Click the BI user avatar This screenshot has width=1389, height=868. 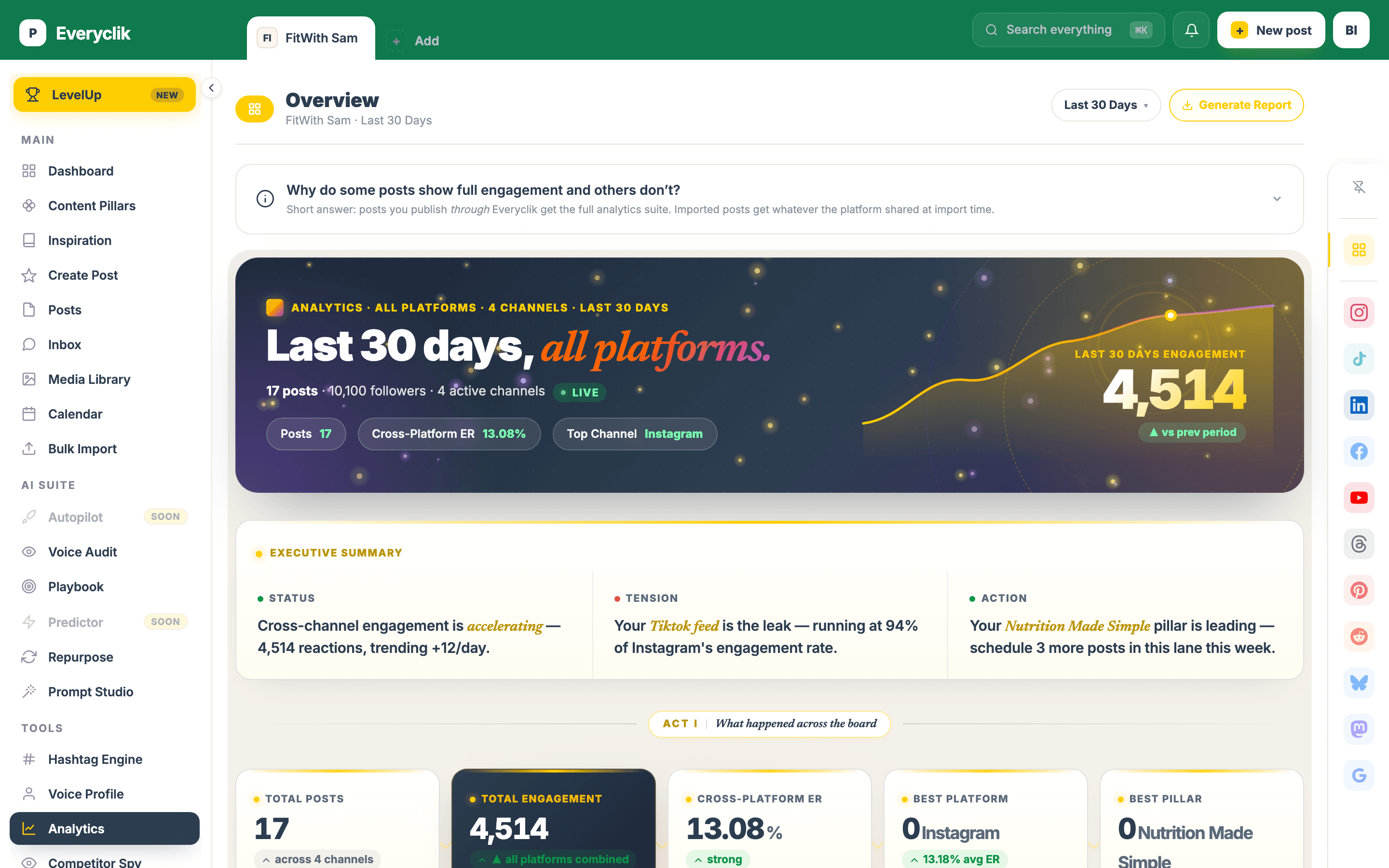point(1351,30)
